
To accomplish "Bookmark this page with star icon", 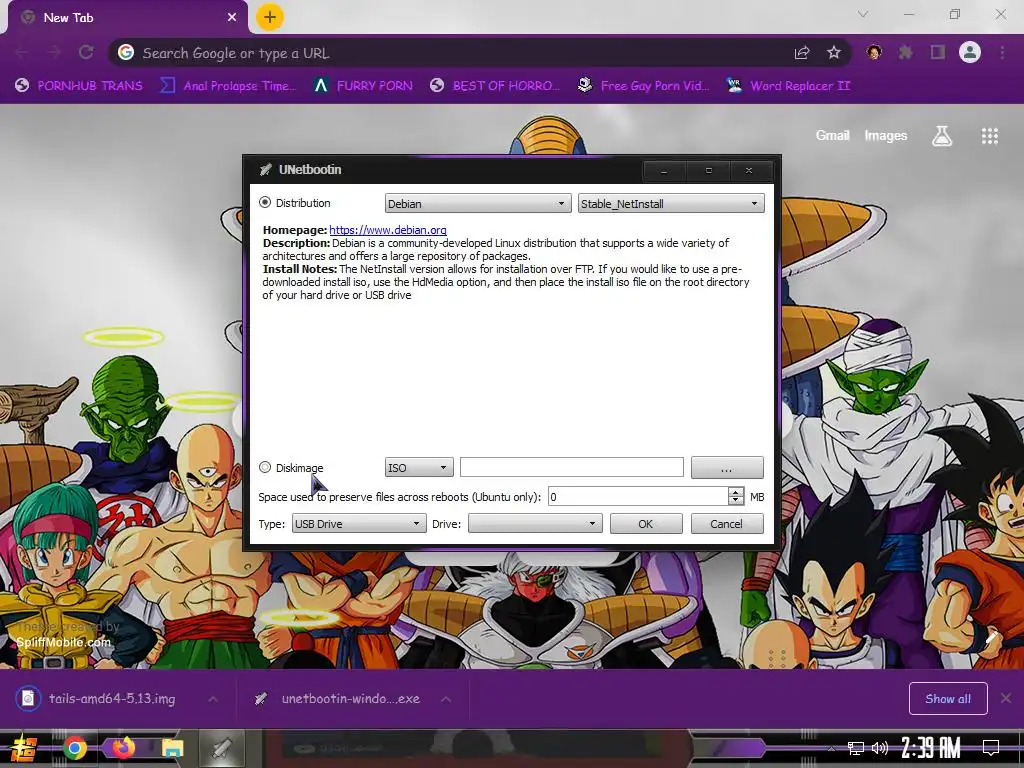I will [834, 53].
